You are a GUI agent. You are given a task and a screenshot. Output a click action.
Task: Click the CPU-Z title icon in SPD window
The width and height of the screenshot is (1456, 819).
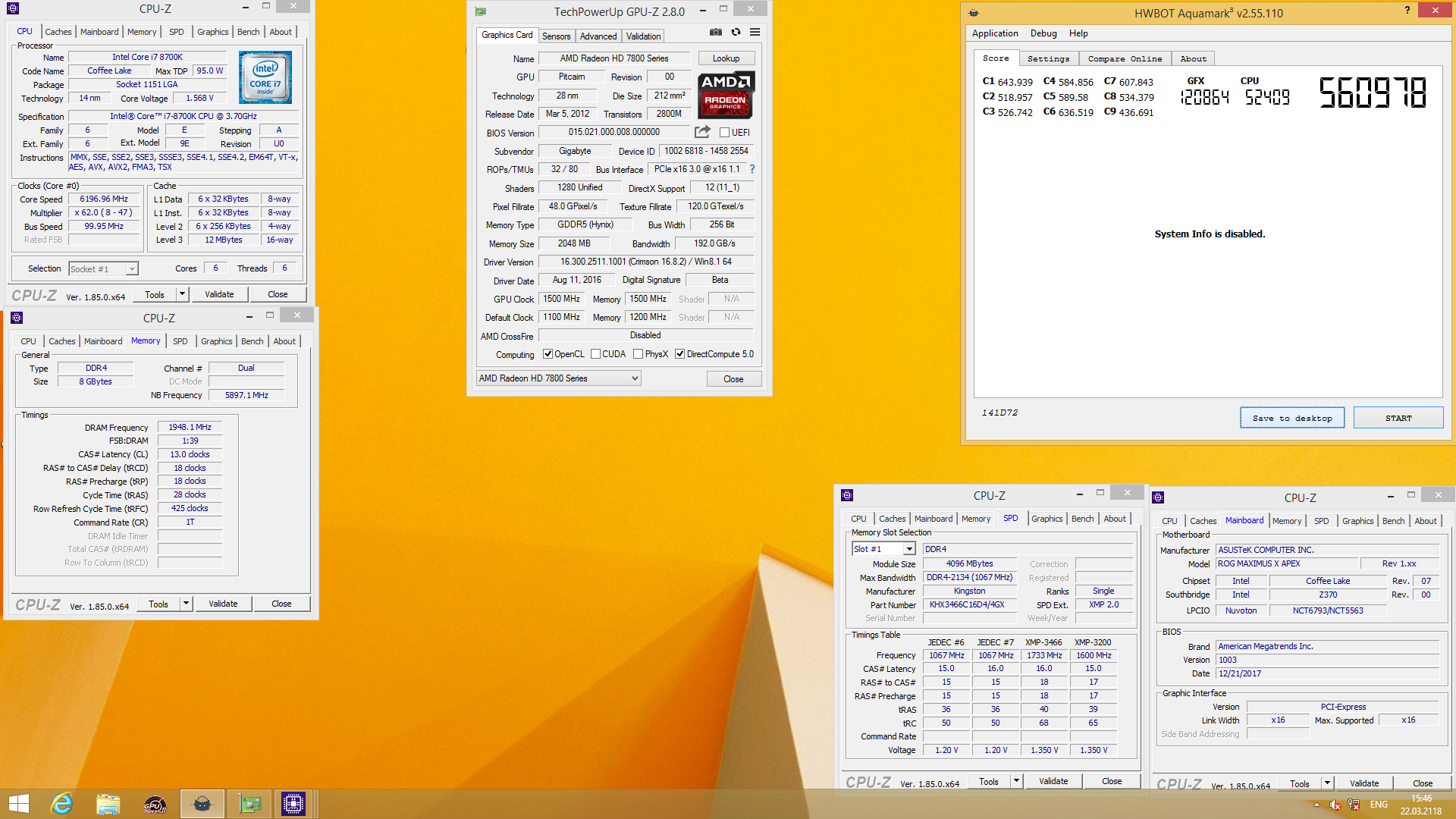(x=847, y=495)
